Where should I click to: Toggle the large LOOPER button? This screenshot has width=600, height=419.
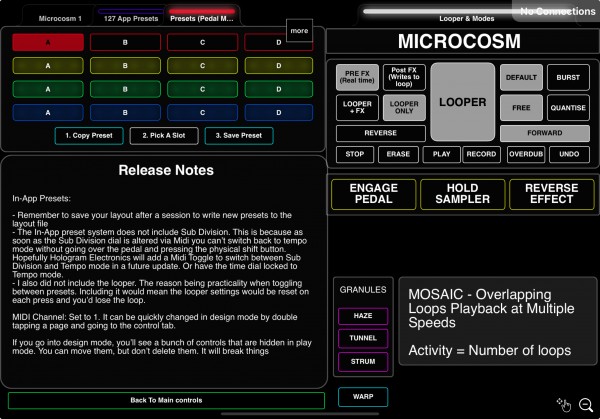tap(463, 102)
